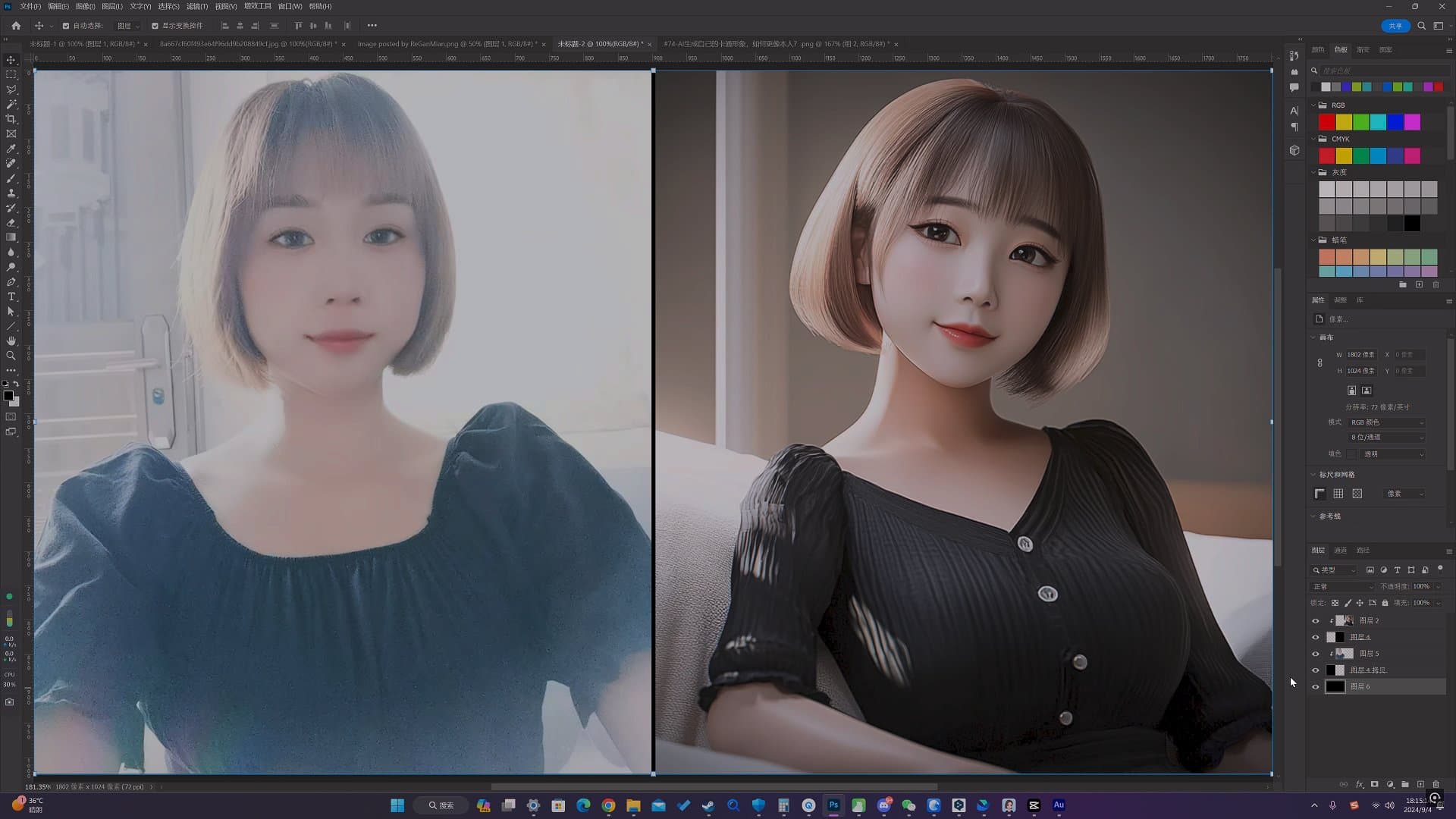1456x819 pixels.
Task: Select the Eyedropper tool
Action: (11, 149)
